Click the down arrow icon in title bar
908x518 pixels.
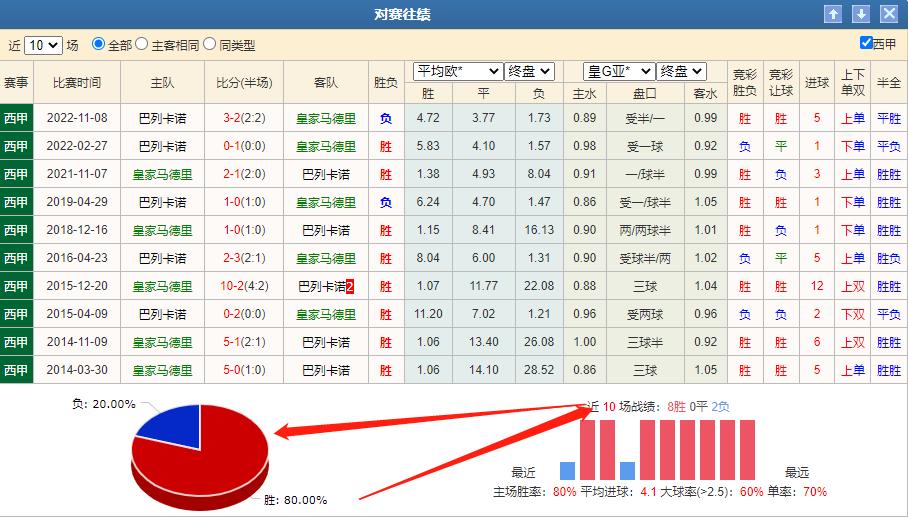point(861,14)
